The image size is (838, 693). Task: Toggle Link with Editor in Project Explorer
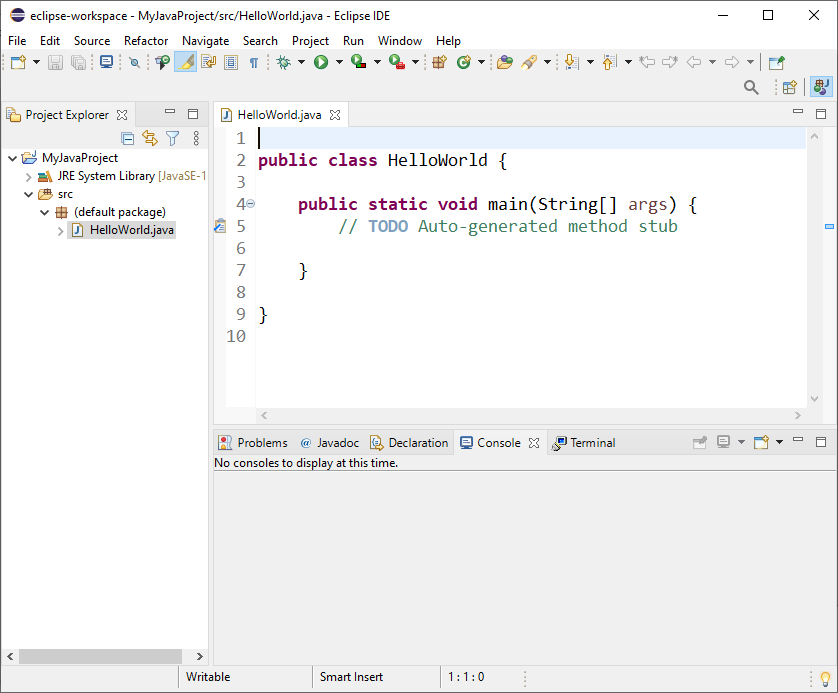tap(151, 139)
